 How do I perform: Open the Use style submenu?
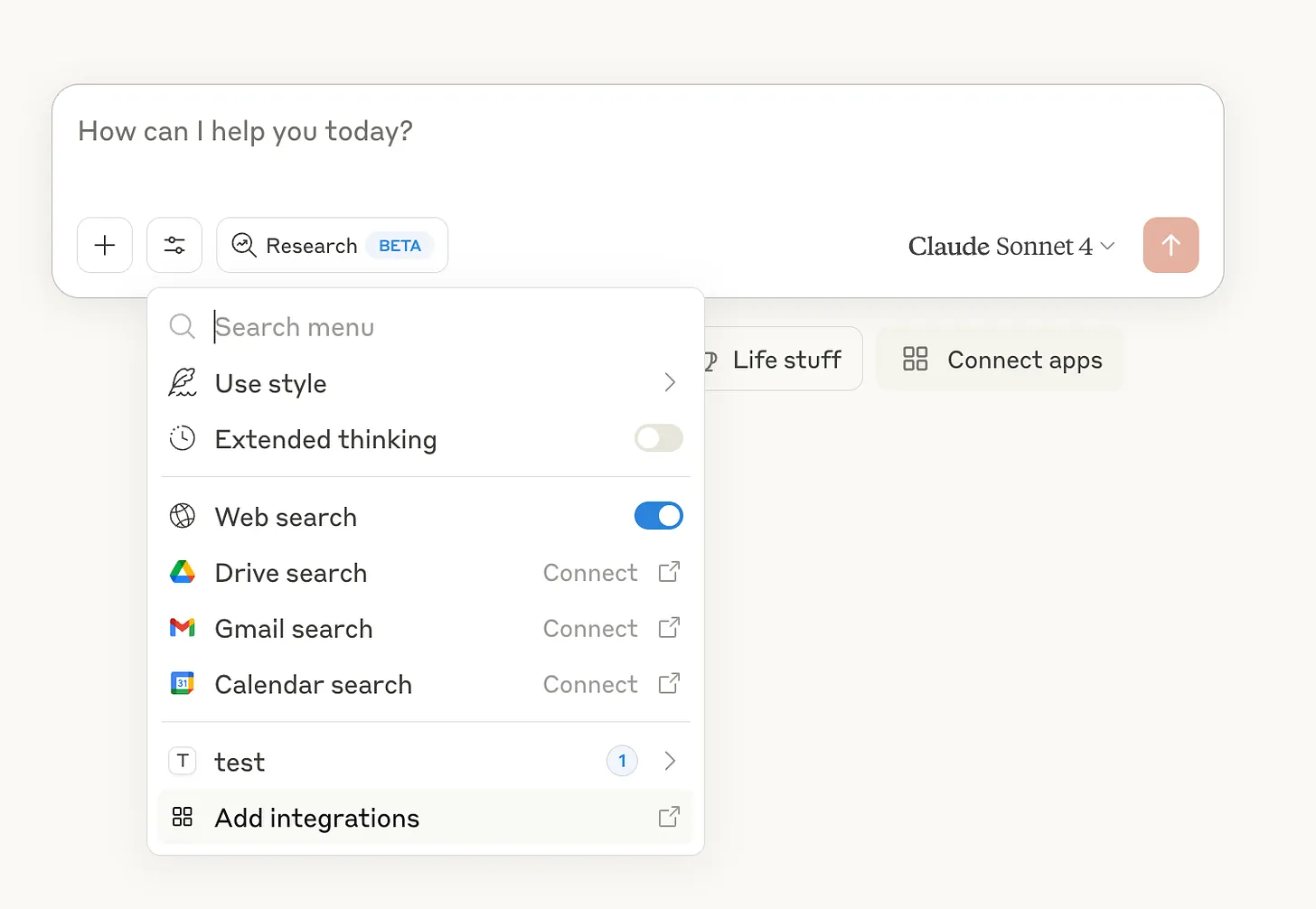tap(425, 383)
